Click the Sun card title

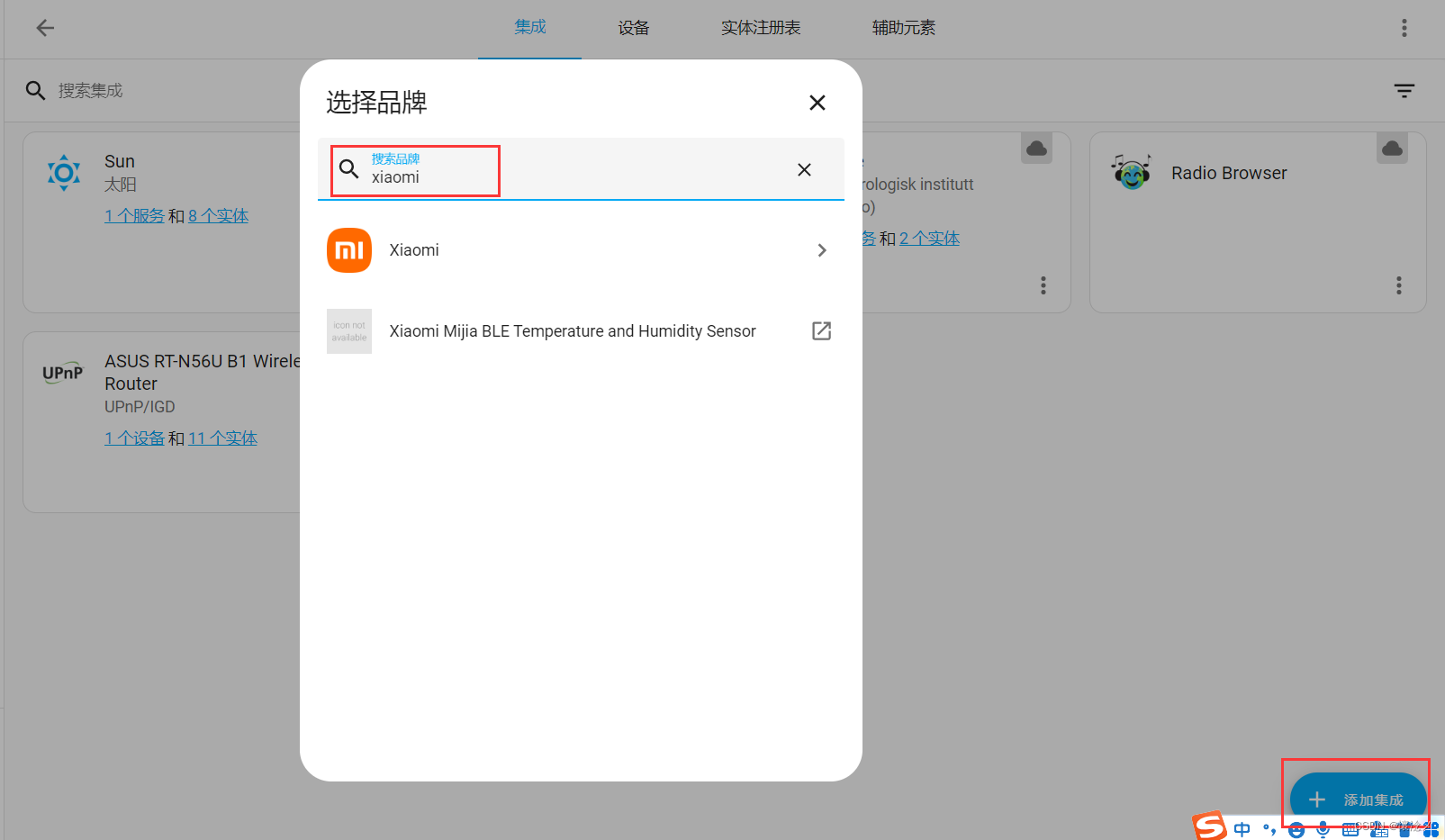(120, 161)
